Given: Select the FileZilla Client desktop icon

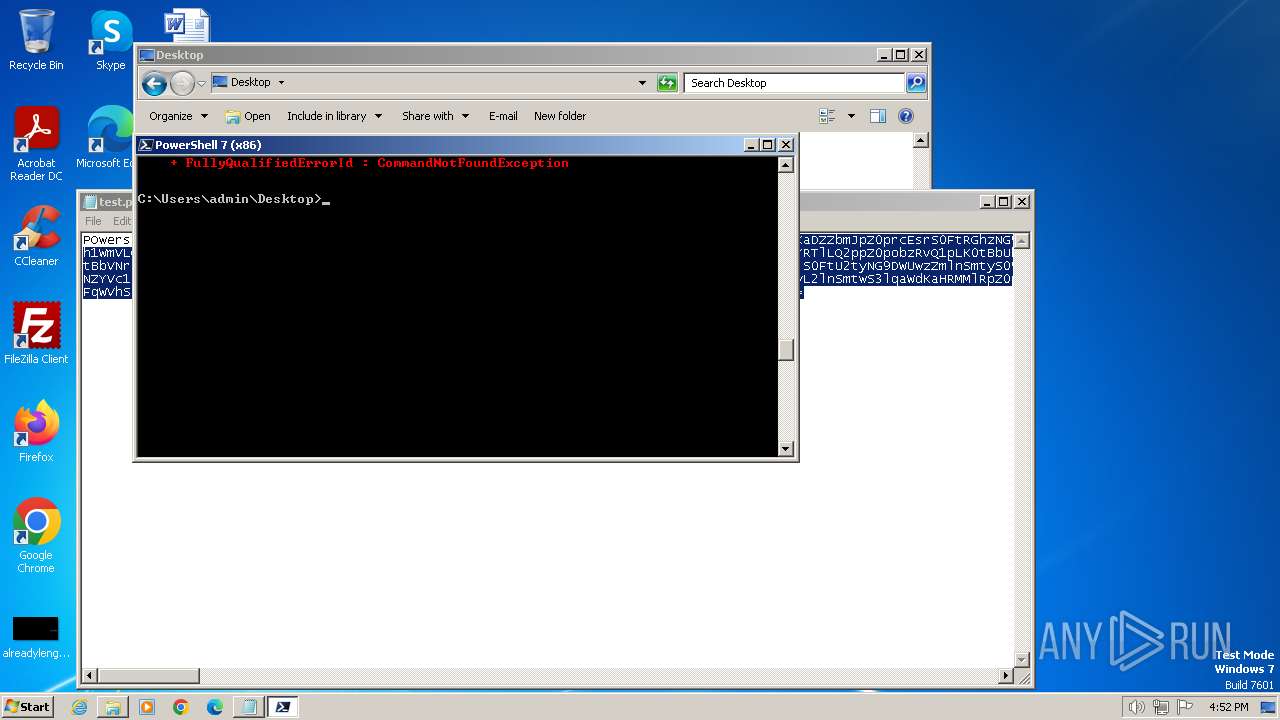Looking at the screenshot, I should click(36, 334).
